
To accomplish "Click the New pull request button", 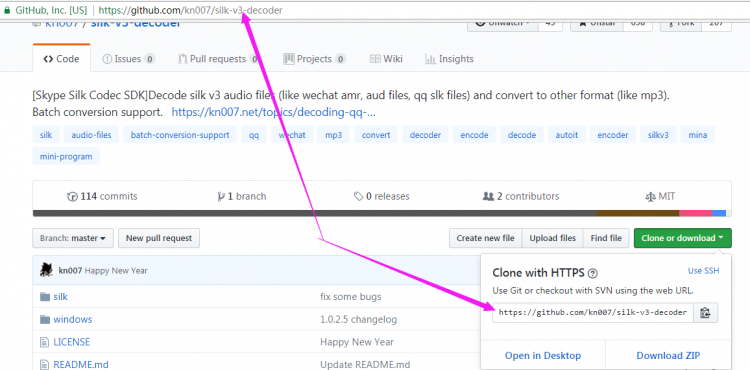I will click(159, 238).
